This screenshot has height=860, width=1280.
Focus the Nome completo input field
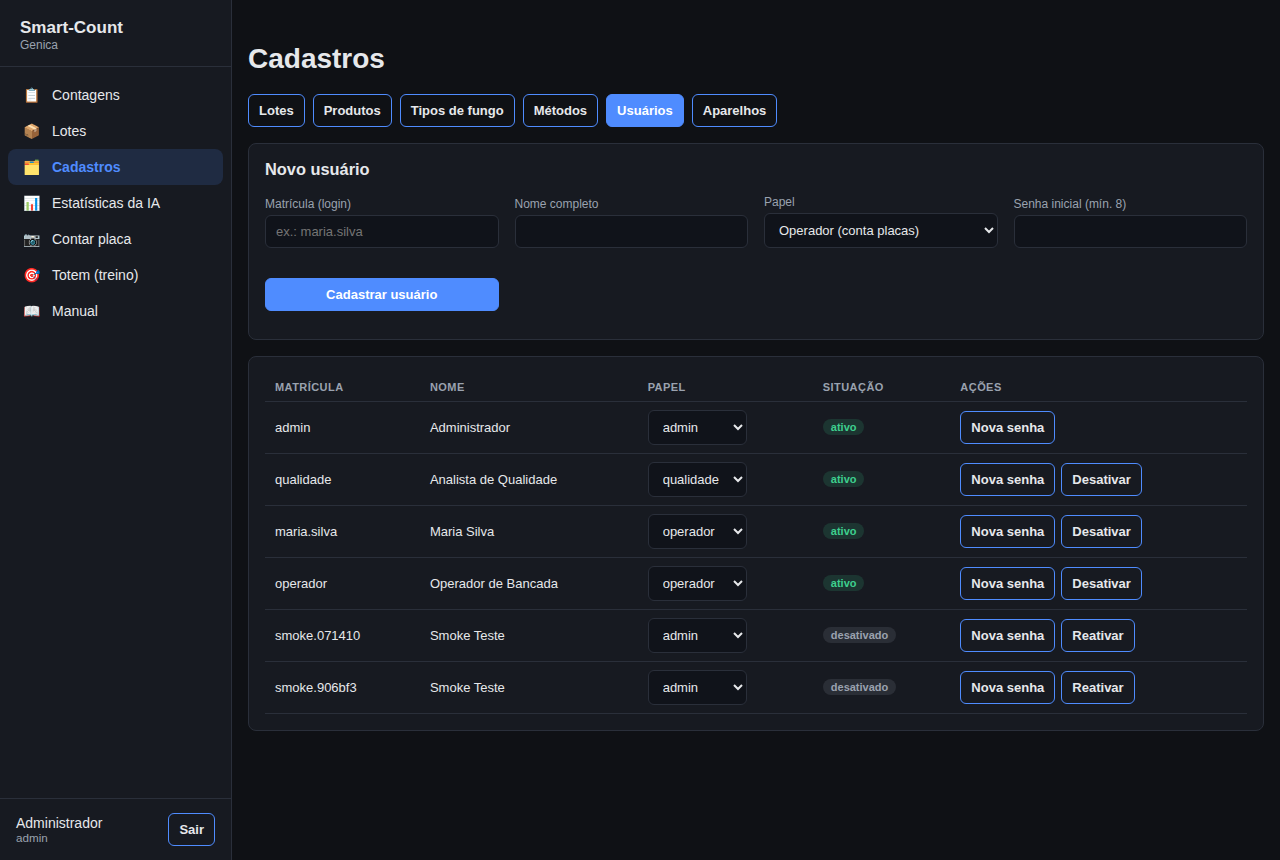pyautogui.click(x=631, y=231)
